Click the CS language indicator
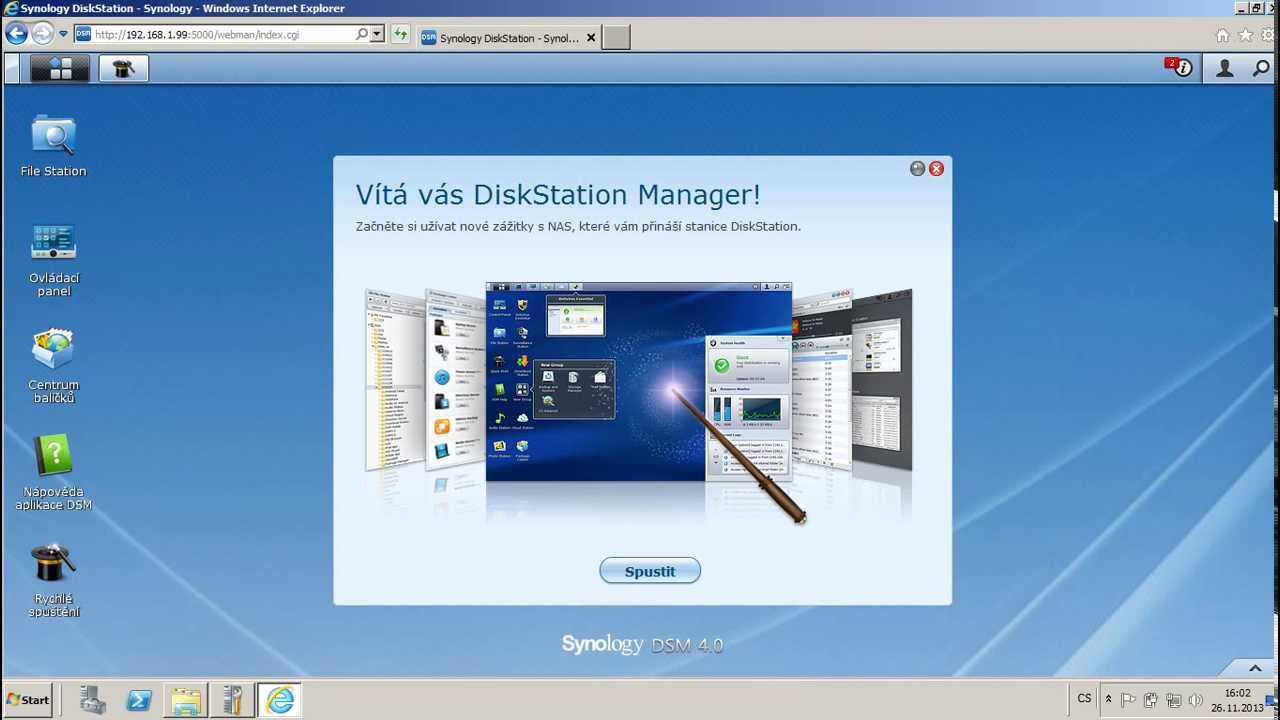 (x=1084, y=699)
